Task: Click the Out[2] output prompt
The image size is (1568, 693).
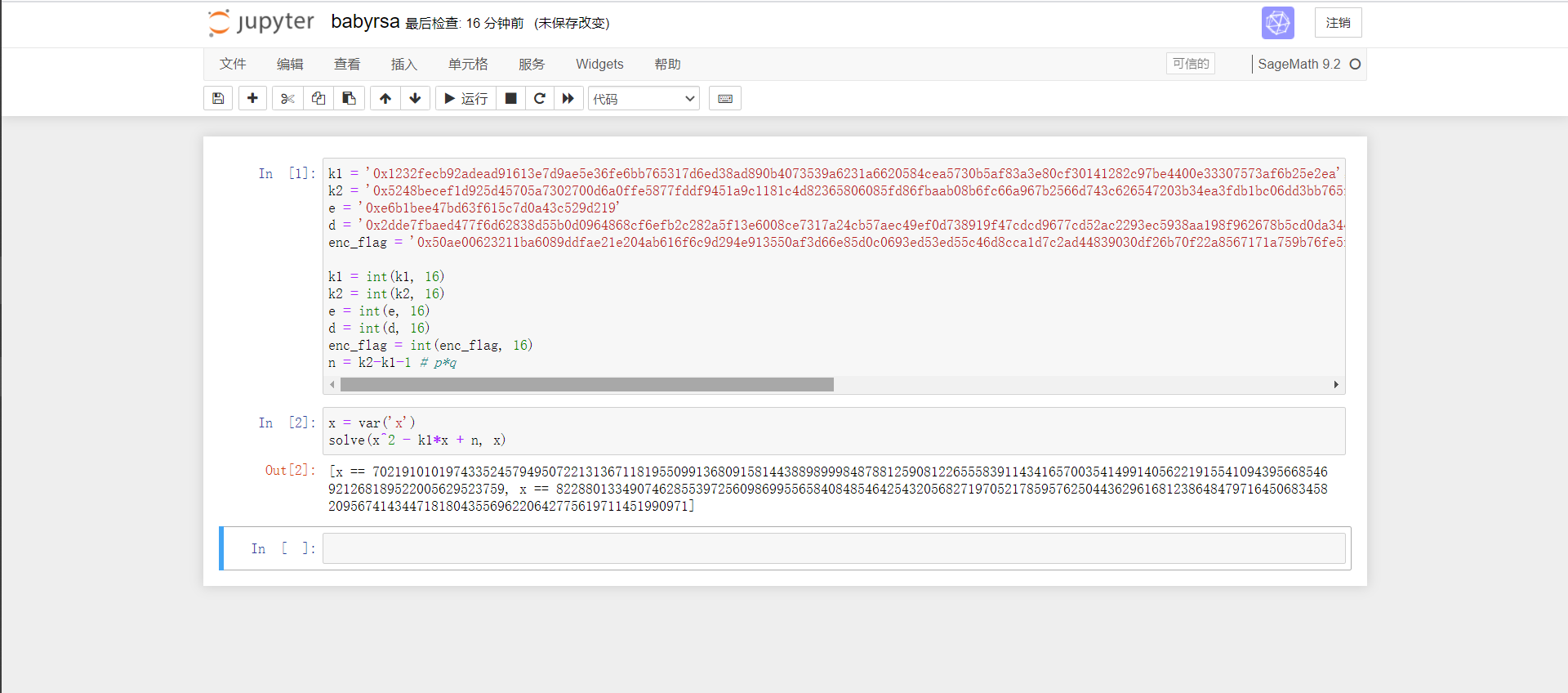Action: 290,471
